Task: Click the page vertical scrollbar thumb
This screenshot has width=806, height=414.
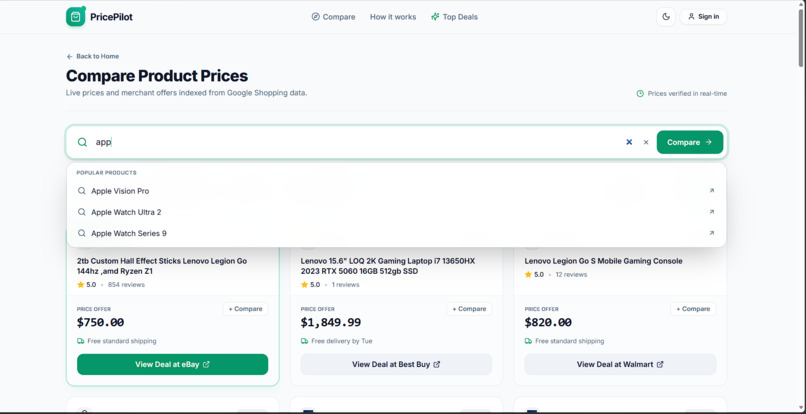Action: click(x=801, y=38)
